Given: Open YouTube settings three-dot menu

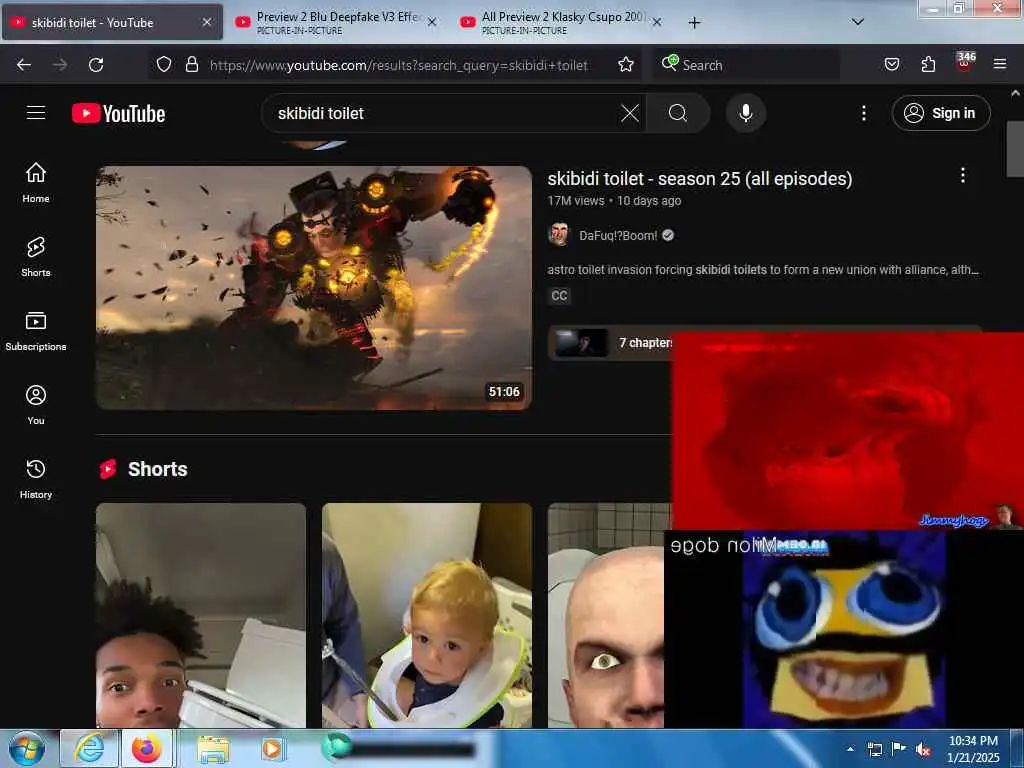Looking at the screenshot, I should pyautogui.click(x=863, y=114).
